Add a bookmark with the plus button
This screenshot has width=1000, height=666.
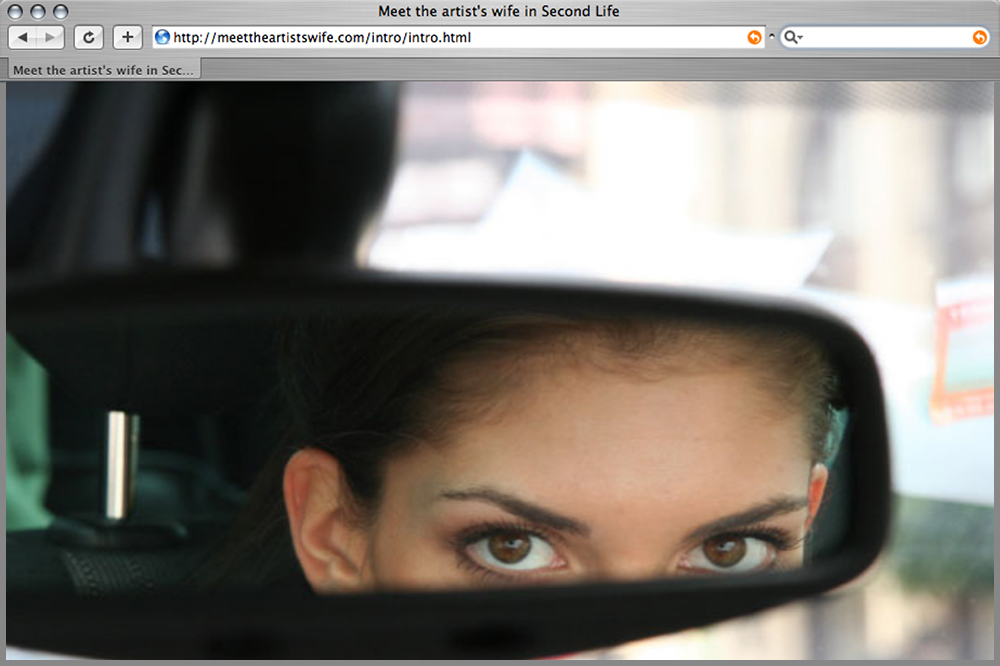[128, 38]
